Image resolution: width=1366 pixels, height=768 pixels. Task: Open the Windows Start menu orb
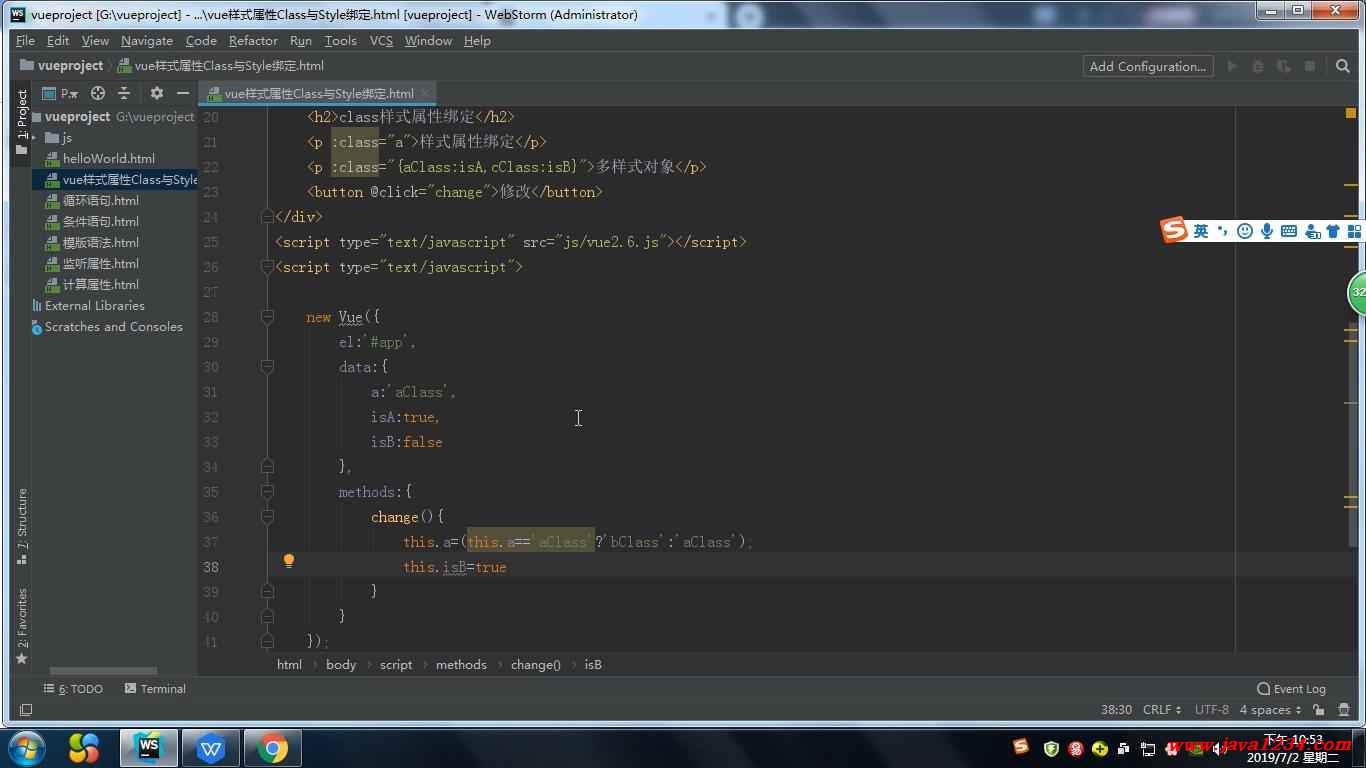click(x=26, y=748)
